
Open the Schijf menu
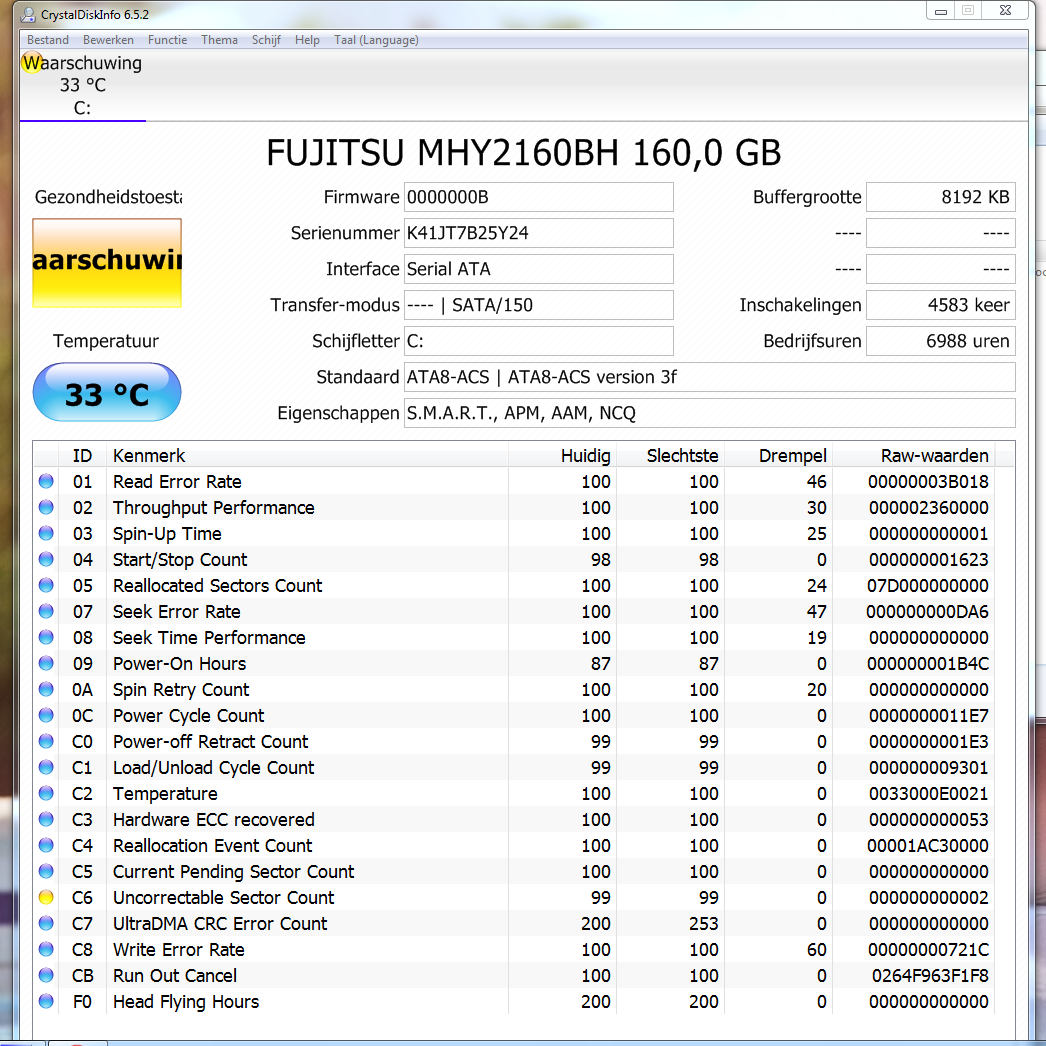click(x=266, y=40)
